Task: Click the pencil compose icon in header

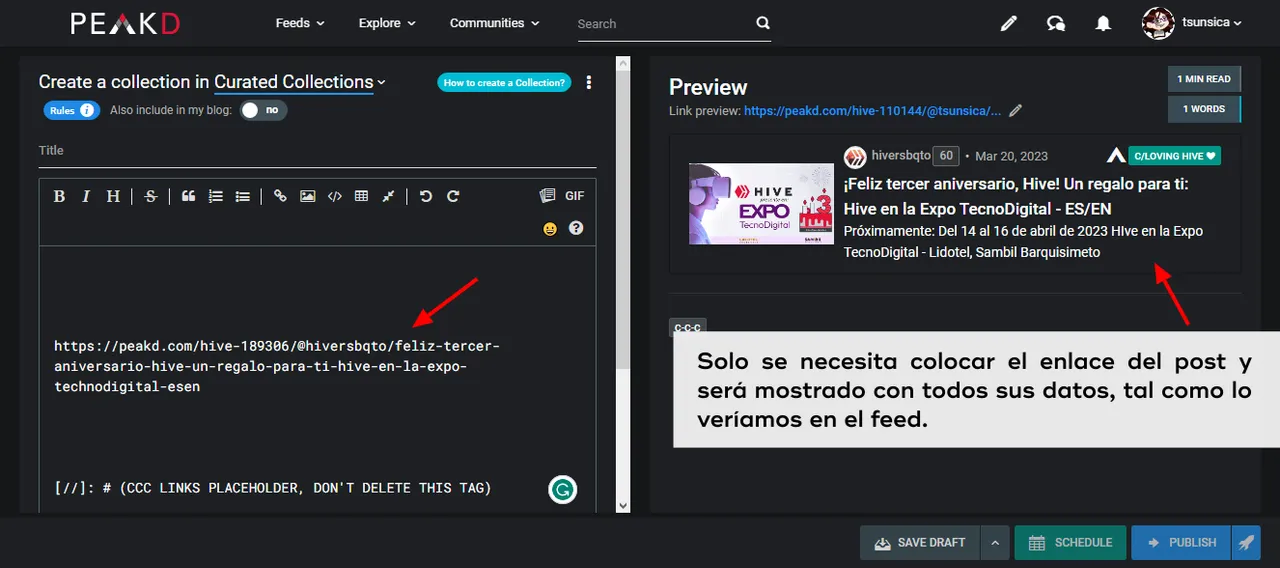Action: click(x=1008, y=23)
